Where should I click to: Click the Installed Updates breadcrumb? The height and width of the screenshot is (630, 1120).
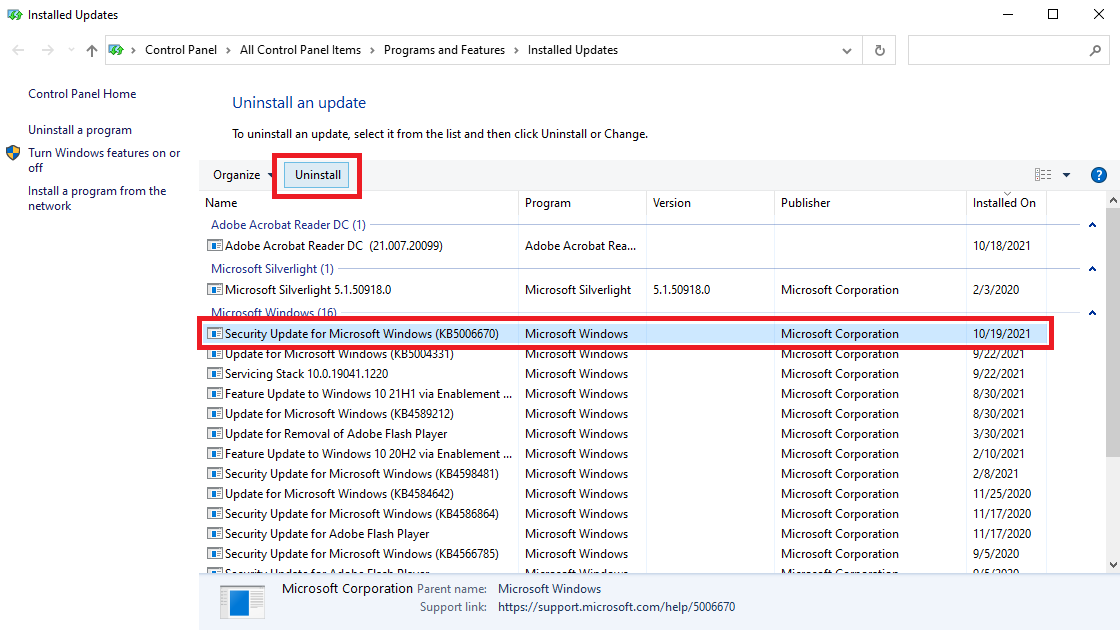pyautogui.click(x=573, y=50)
